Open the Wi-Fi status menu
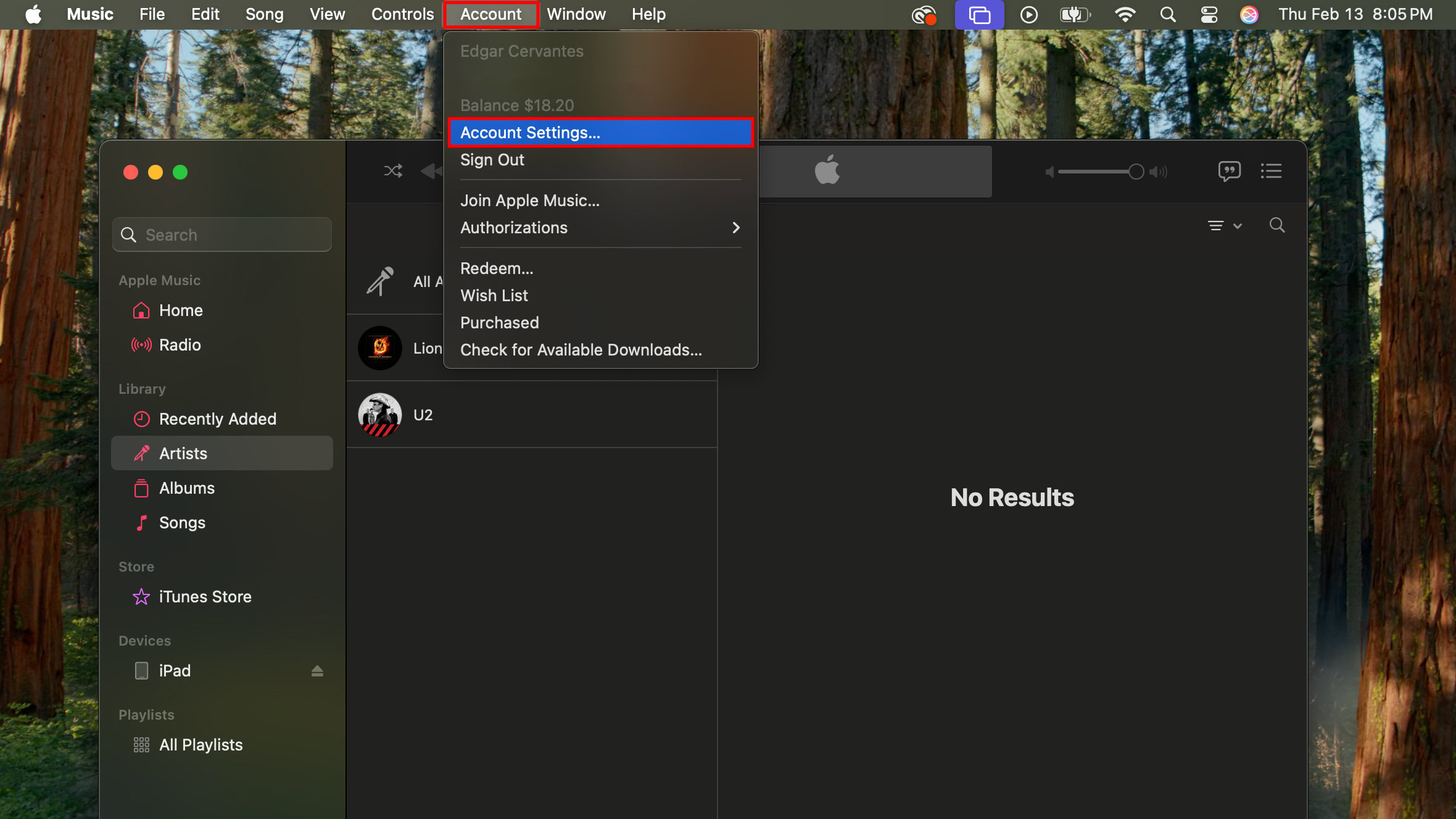 [x=1125, y=14]
